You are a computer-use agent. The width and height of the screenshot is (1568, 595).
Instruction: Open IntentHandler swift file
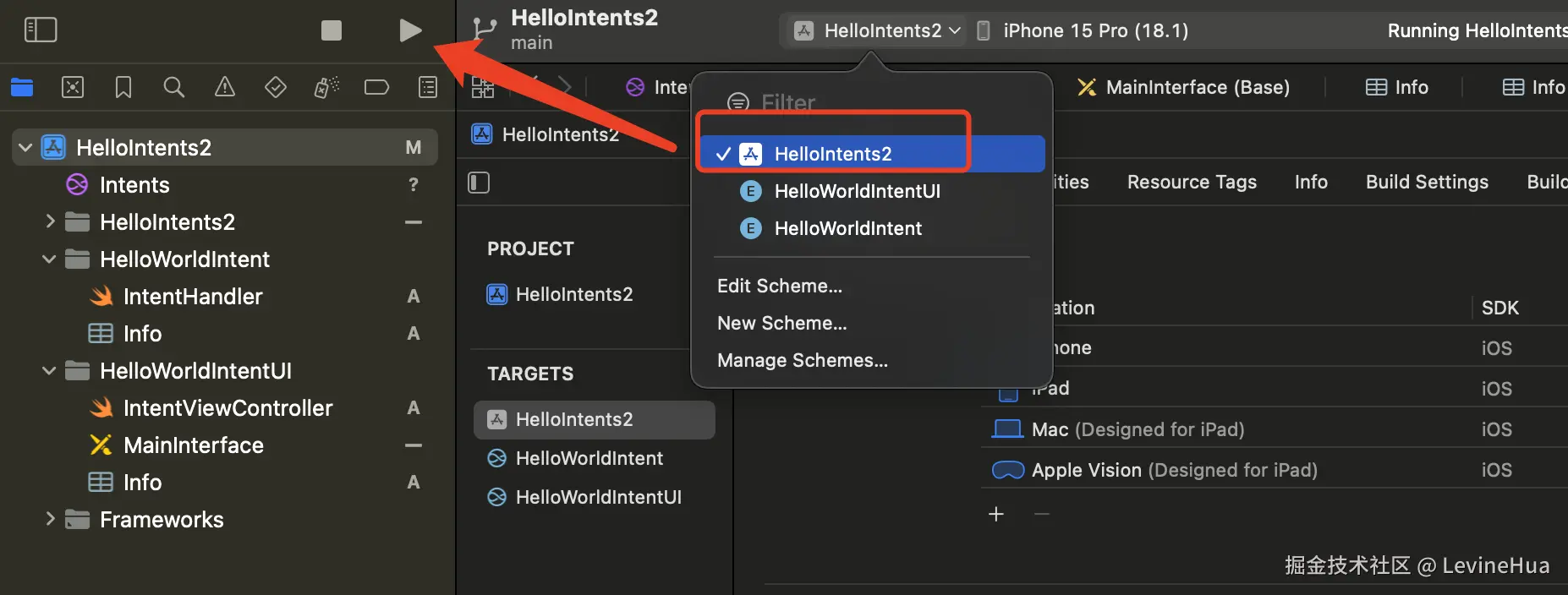193,297
